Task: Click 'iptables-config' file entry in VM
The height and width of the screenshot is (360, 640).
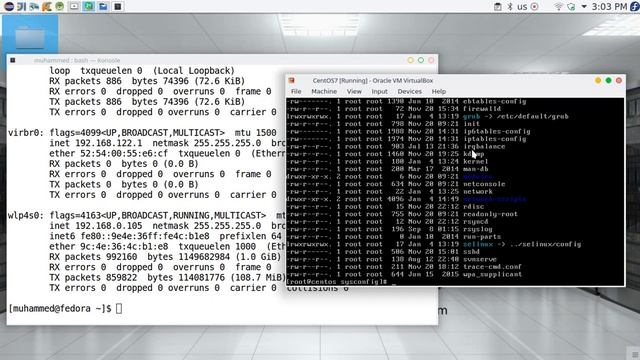Action: 495,139
